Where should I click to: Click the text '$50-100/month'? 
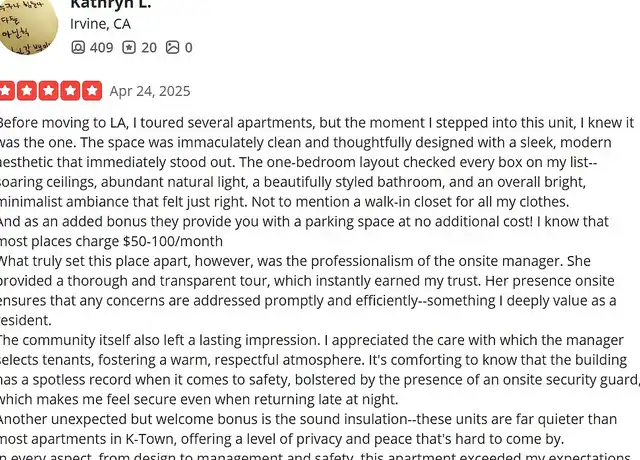(173, 241)
